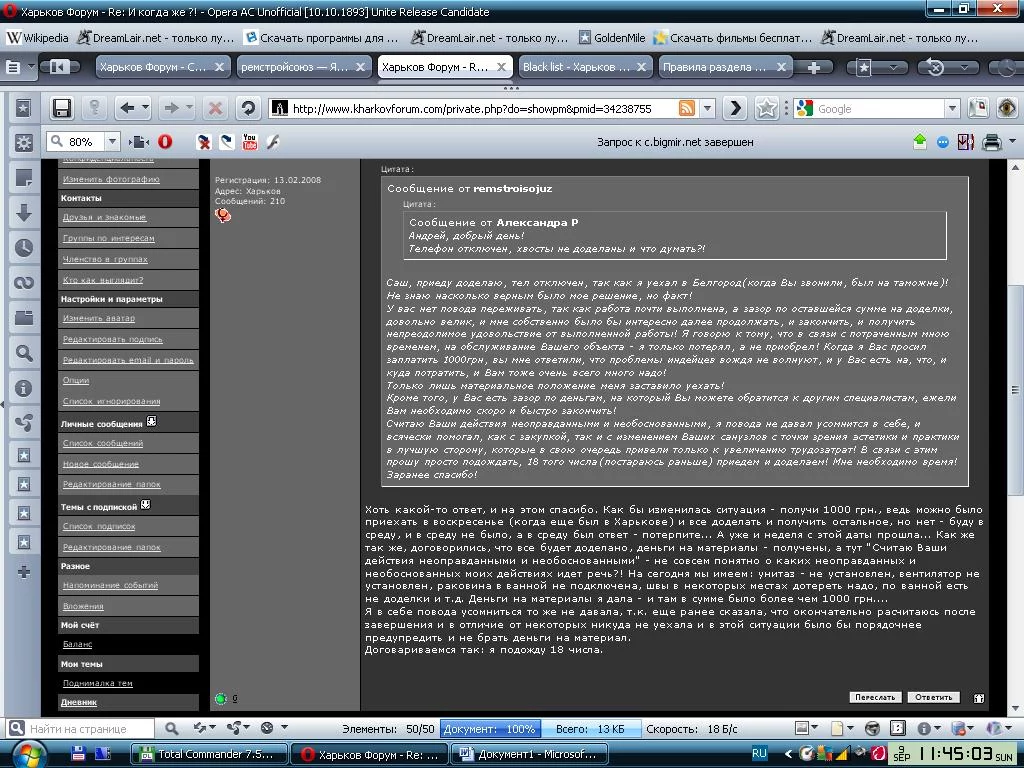The width and height of the screenshot is (1024, 768).
Task: Open Поднималка тем link
Action: pyautogui.click(x=97, y=683)
